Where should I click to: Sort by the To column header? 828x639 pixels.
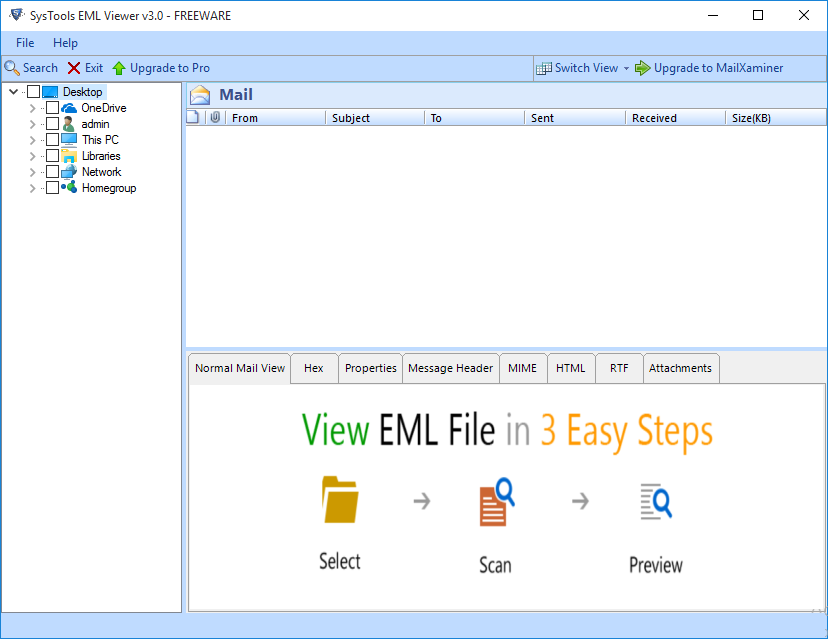click(474, 118)
